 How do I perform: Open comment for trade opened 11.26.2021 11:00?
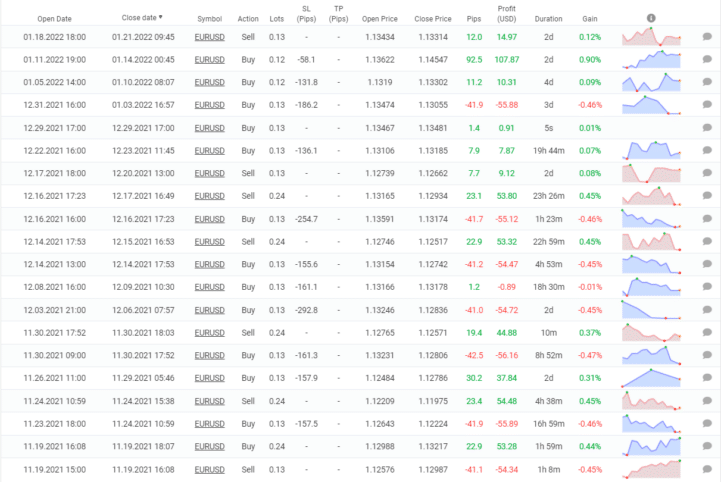(x=707, y=377)
